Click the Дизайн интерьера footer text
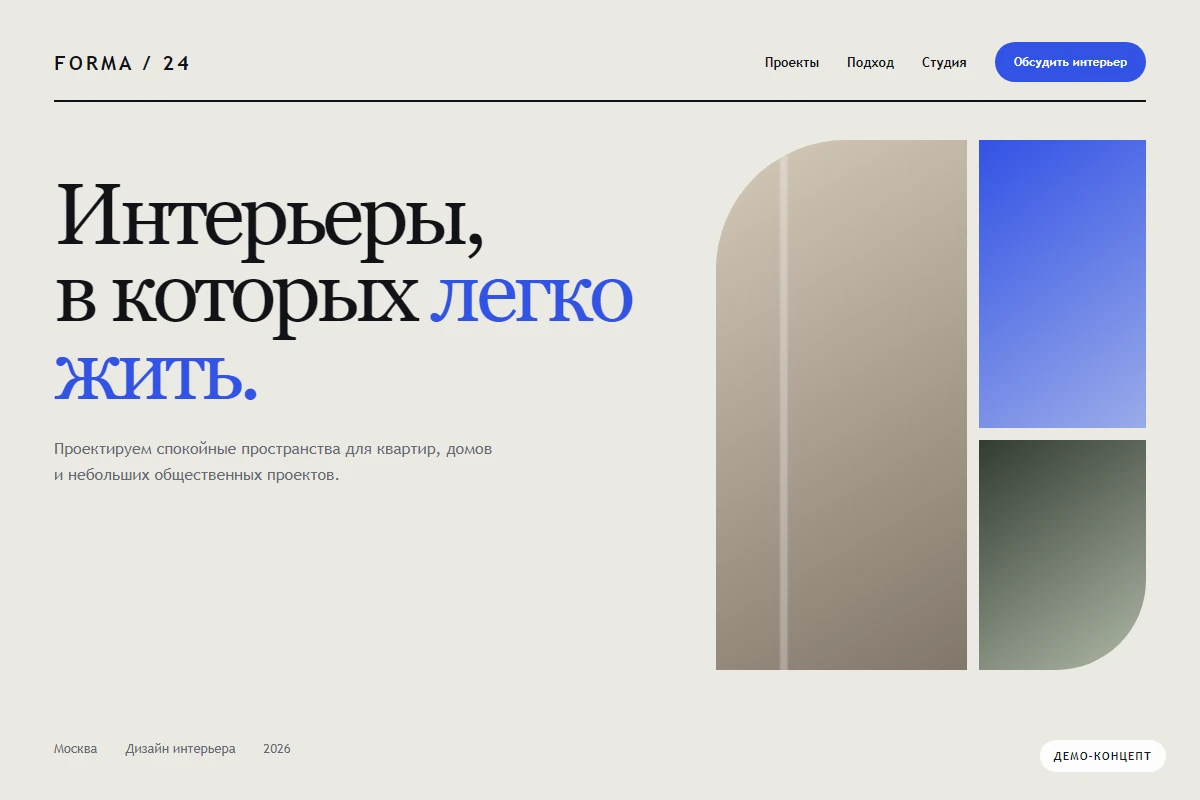Screen dimensions: 1200x800 click(x=181, y=749)
